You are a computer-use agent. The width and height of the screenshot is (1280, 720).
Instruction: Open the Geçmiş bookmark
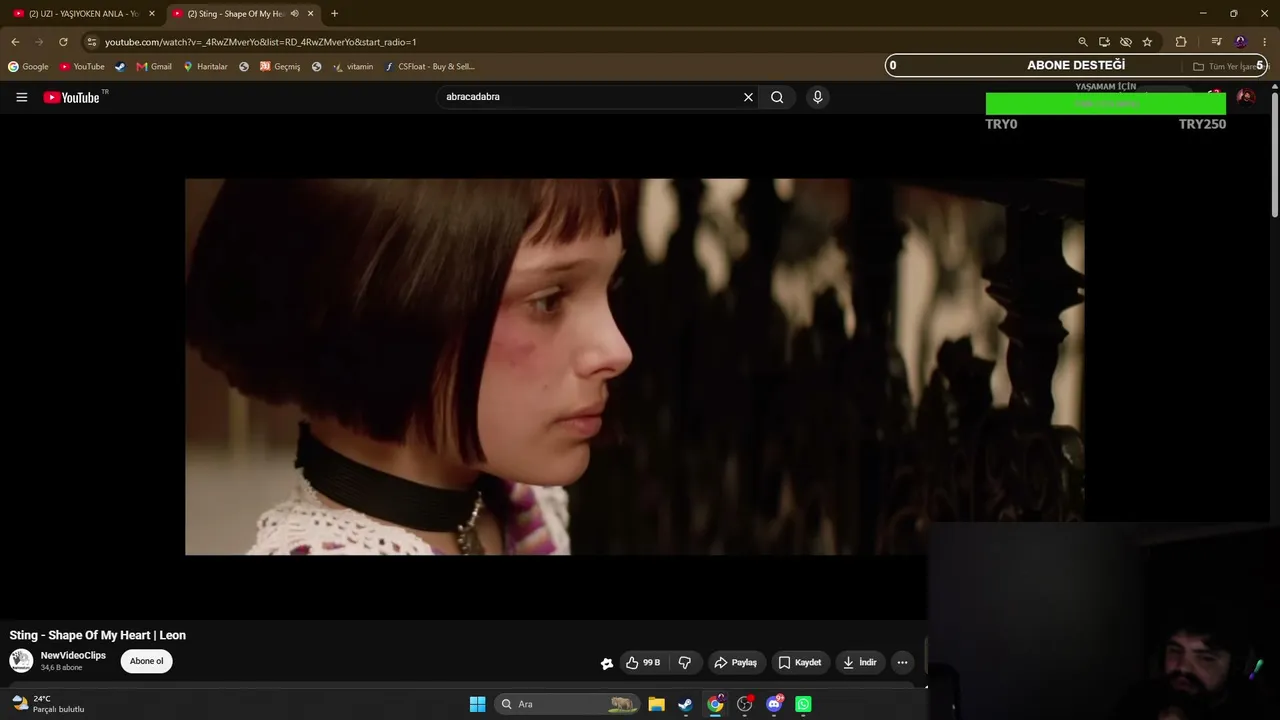pos(280,67)
